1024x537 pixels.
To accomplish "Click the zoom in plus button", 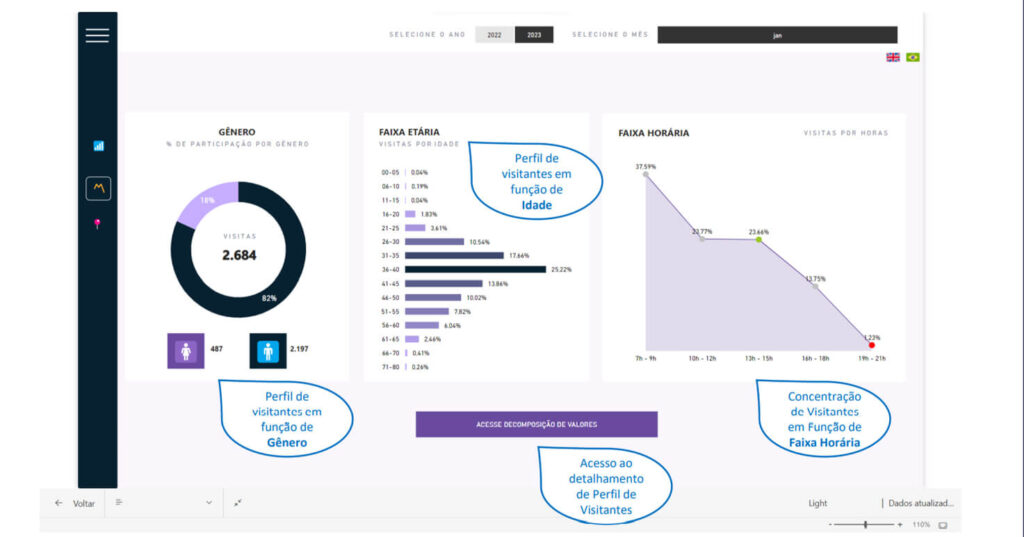I will pyautogui.click(x=900, y=525).
